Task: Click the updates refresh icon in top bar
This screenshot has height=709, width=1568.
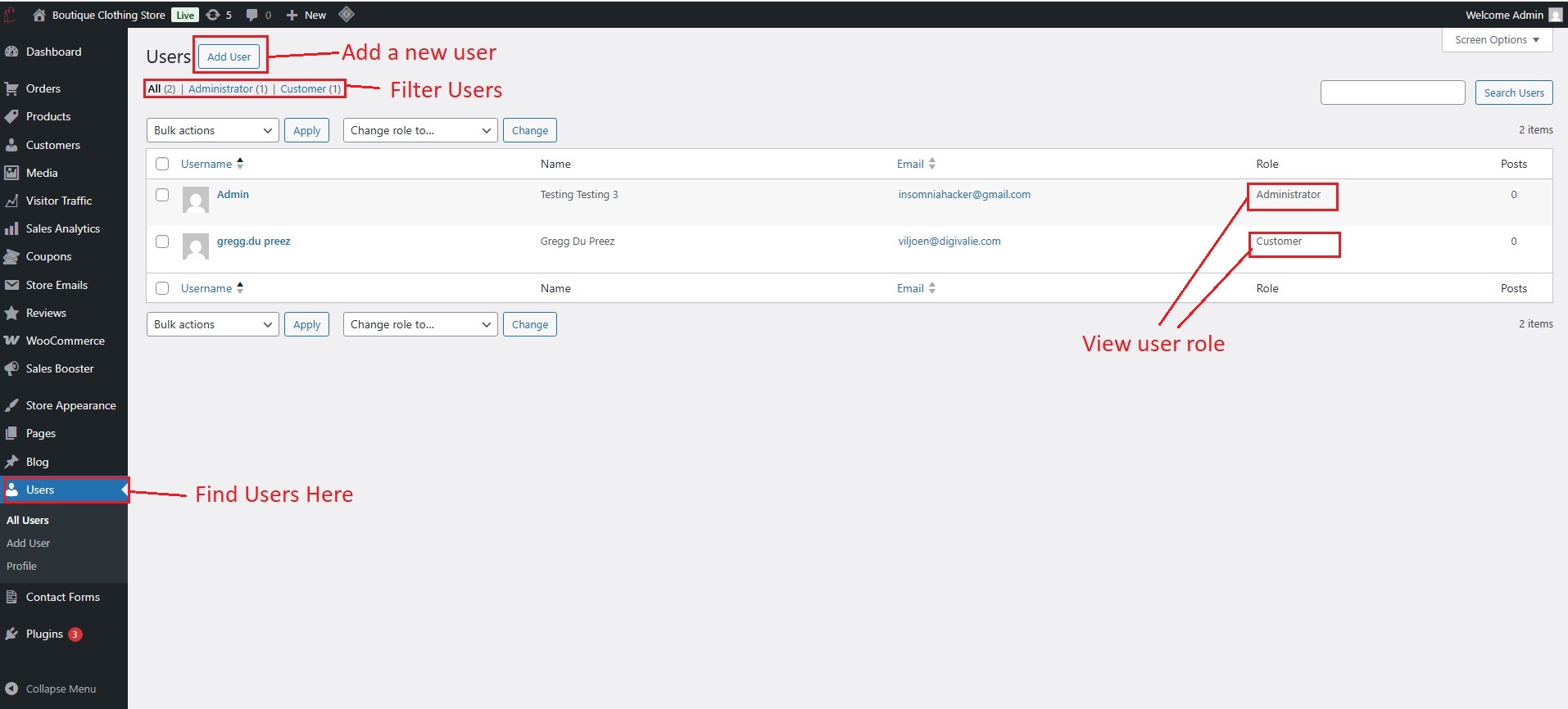Action: (213, 15)
